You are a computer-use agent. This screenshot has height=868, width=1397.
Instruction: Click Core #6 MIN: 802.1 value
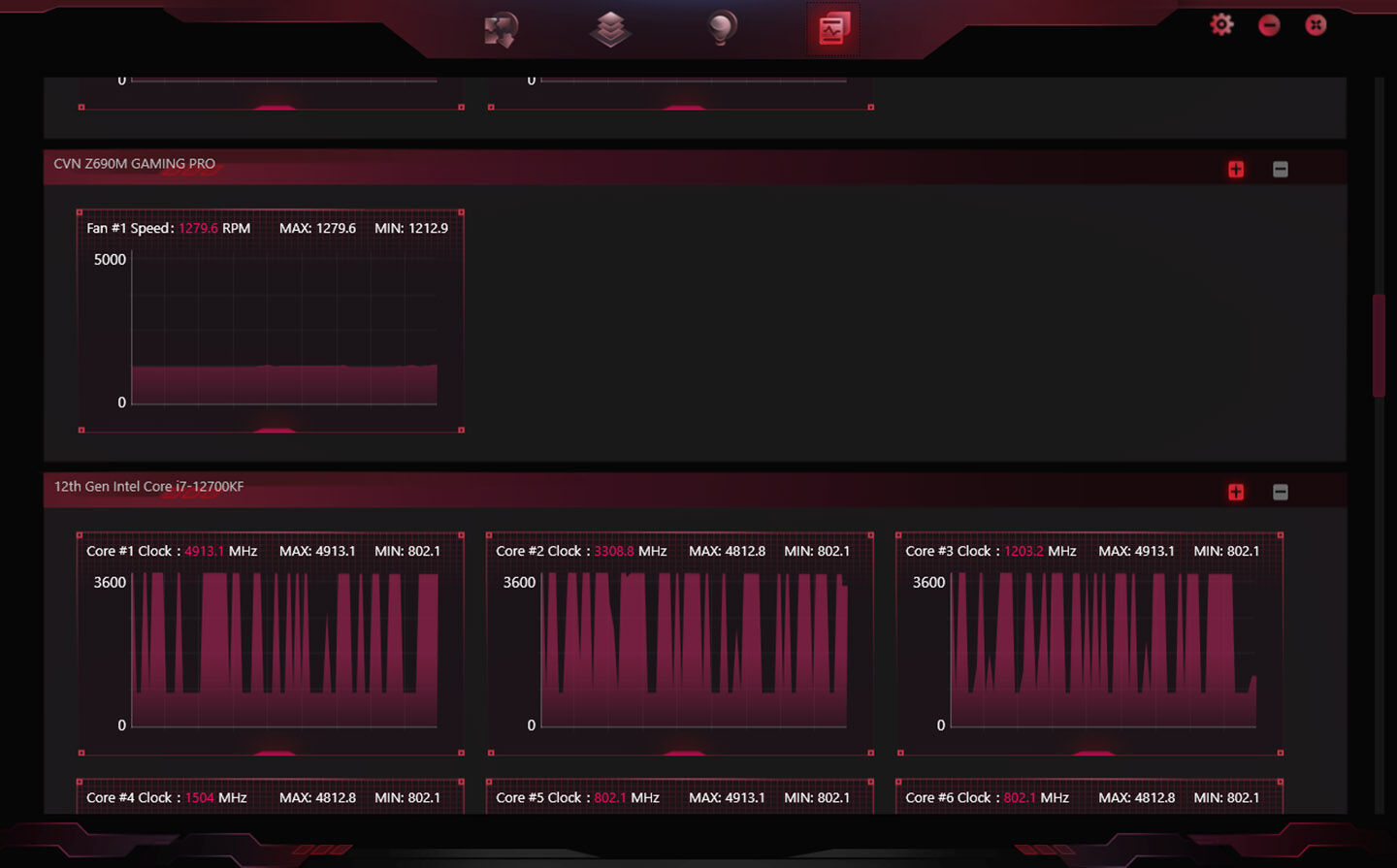pyautogui.click(x=1226, y=797)
